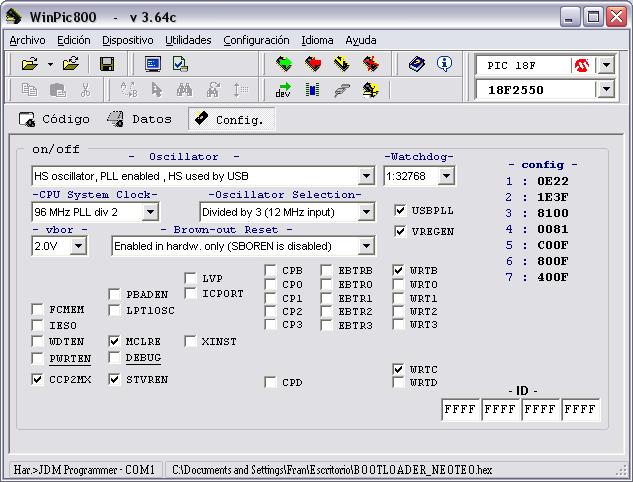The width and height of the screenshot is (633, 482).
Task: Click the Save file floppy disk icon
Action: [107, 64]
